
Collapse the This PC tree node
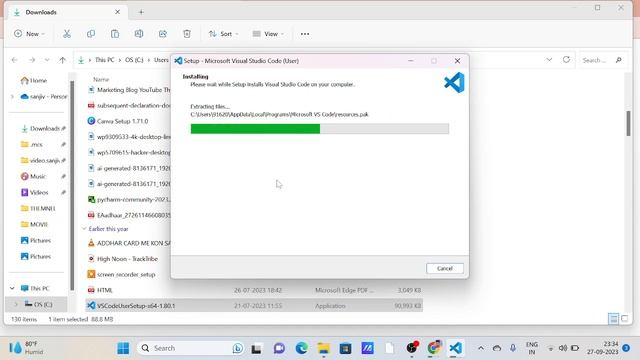click(x=12, y=288)
